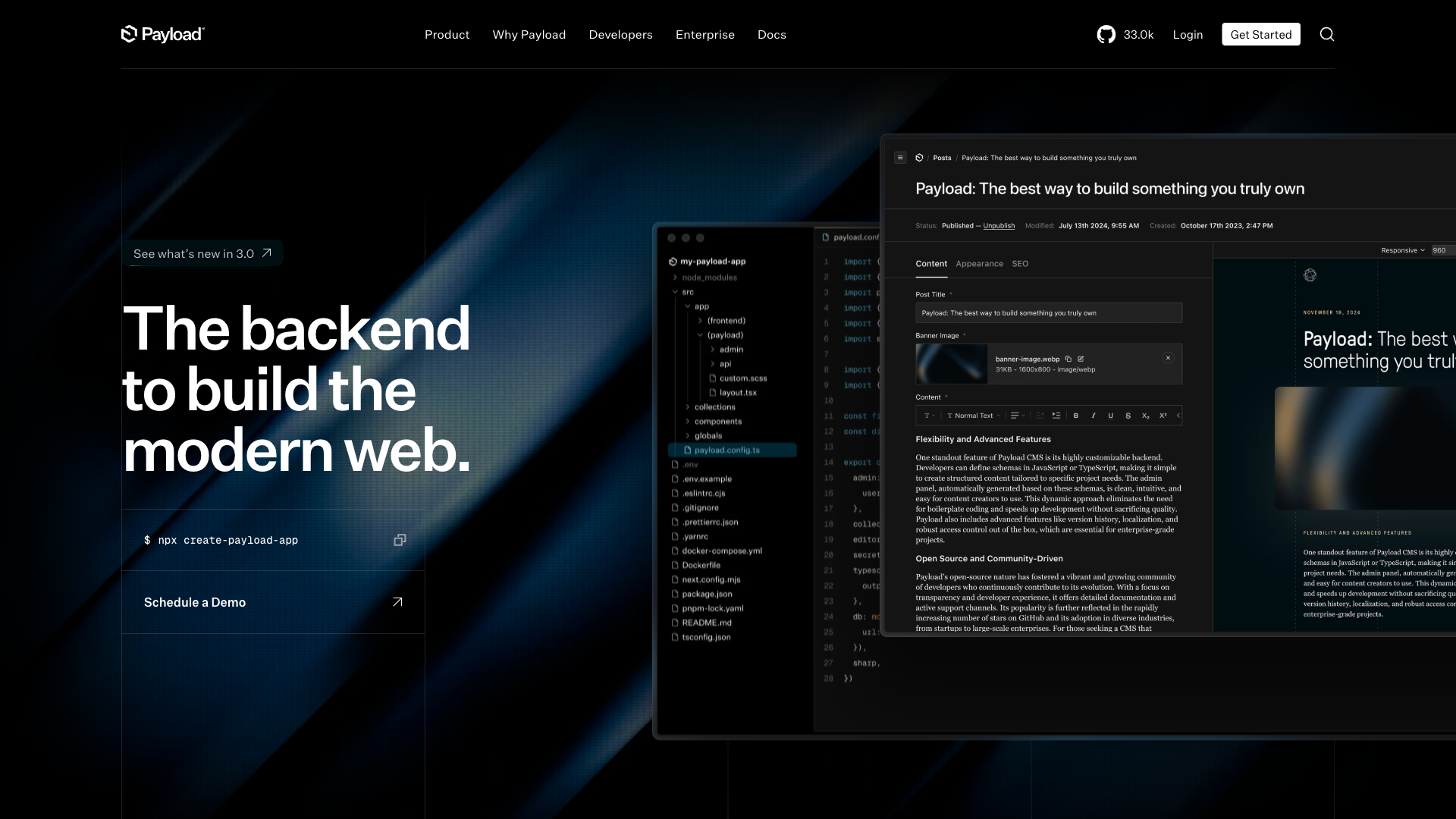Select payload.config.ts in the file tree
The height and width of the screenshot is (819, 1456).
pyautogui.click(x=732, y=450)
